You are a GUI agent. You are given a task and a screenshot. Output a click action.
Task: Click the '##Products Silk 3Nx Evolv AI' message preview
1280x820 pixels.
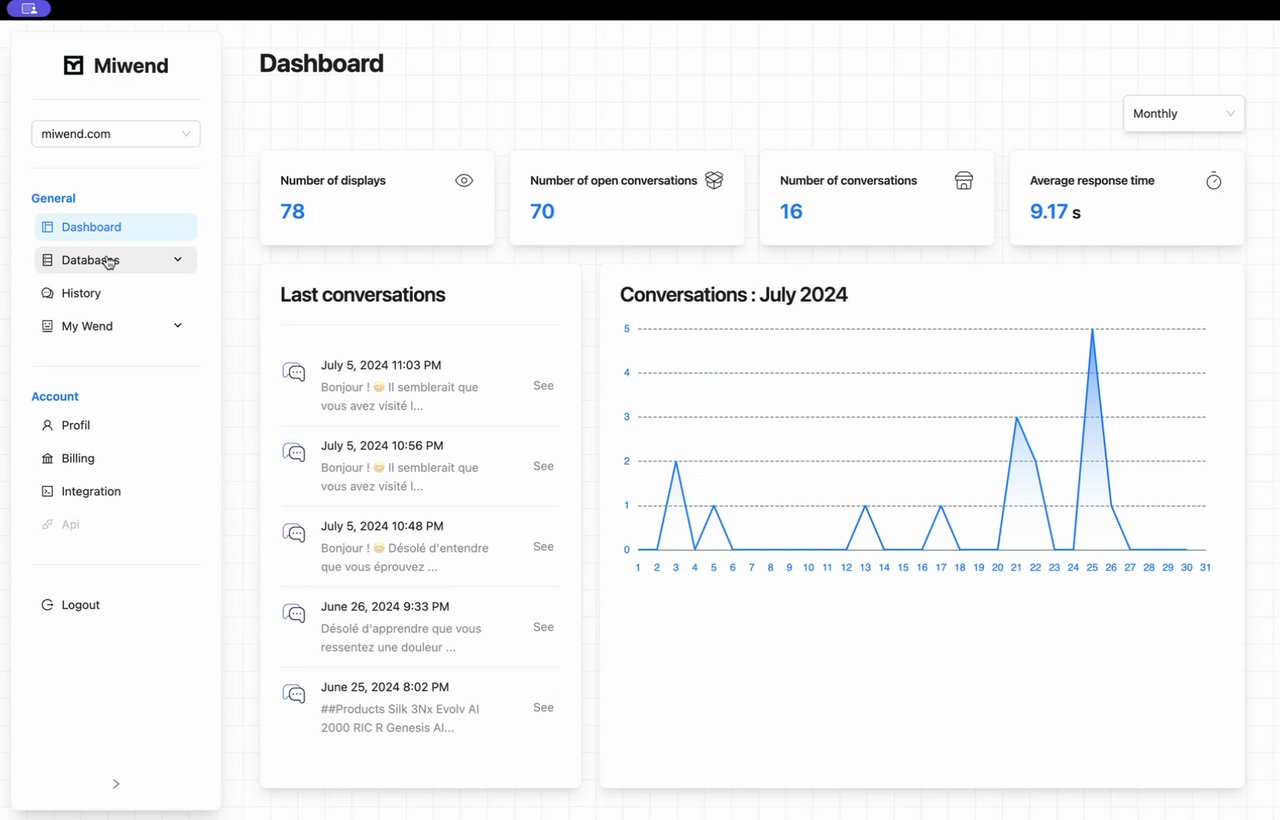tap(401, 718)
